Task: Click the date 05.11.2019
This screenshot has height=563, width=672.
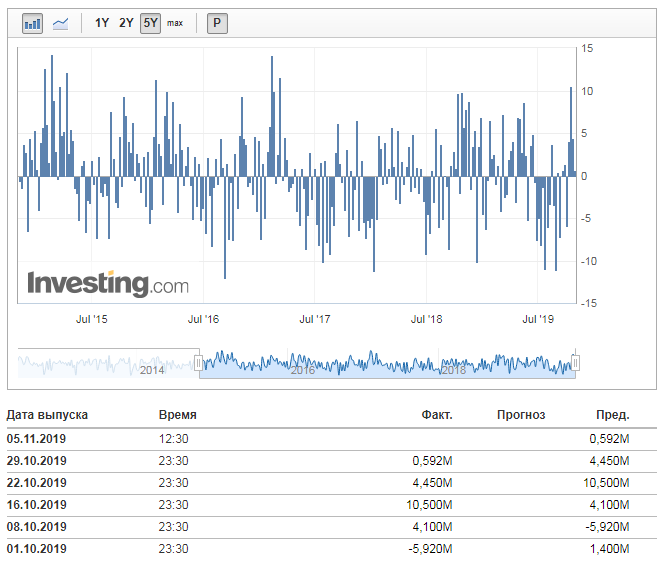Action: [36, 439]
